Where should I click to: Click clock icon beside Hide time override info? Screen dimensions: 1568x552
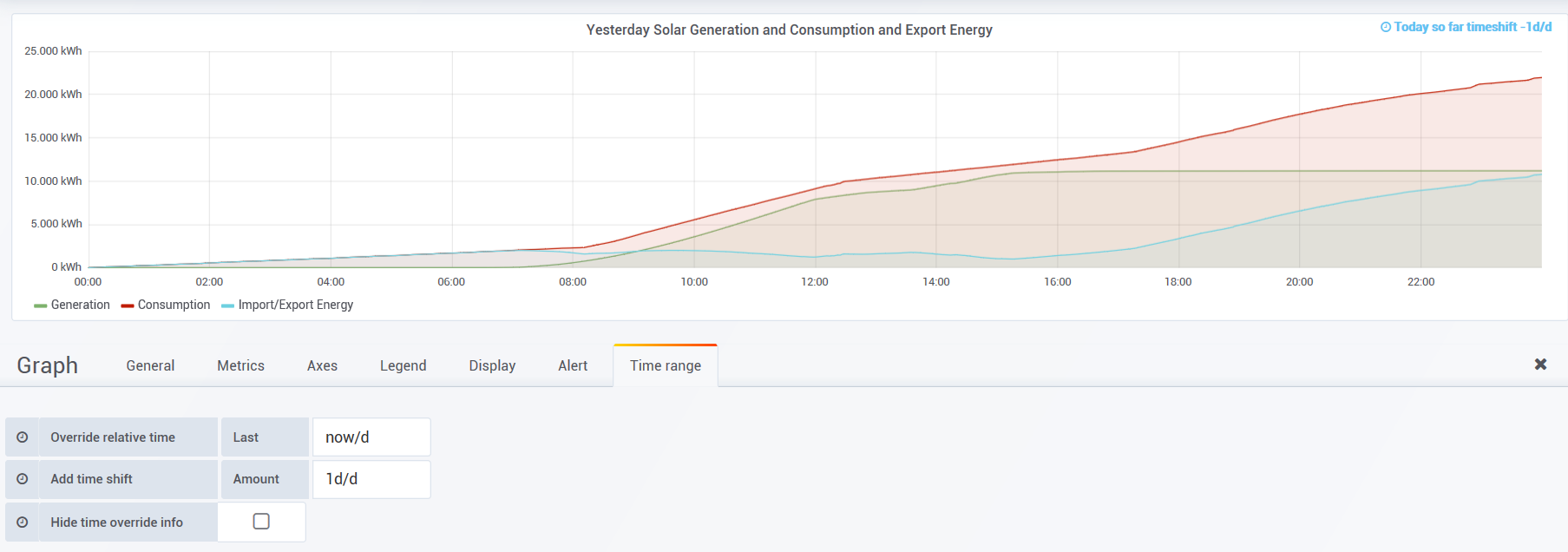23,522
